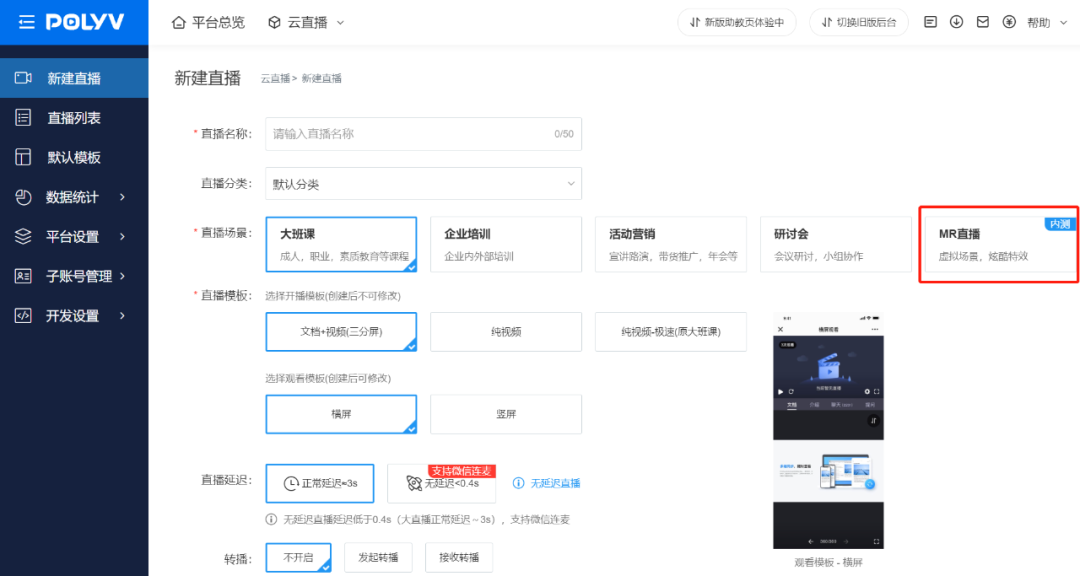Expand 数据统计 in the sidebar
The width and height of the screenshot is (1080, 576).
(x=73, y=197)
